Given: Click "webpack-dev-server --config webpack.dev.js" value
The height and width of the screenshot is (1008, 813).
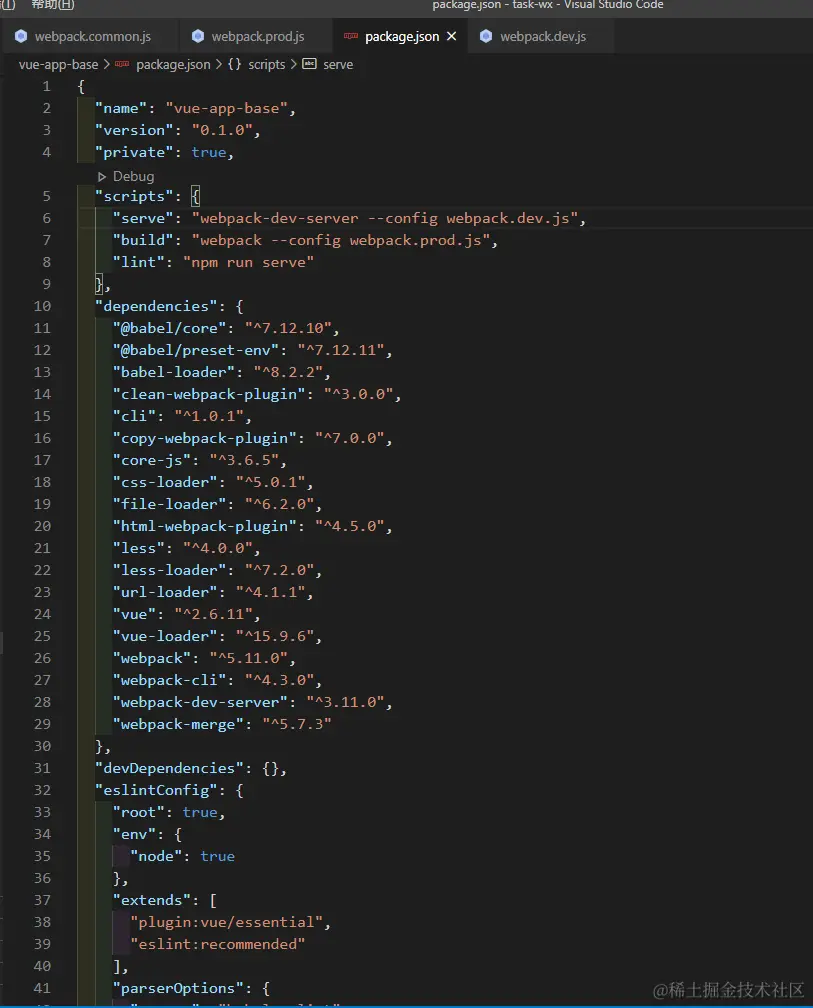Looking at the screenshot, I should click(385, 218).
